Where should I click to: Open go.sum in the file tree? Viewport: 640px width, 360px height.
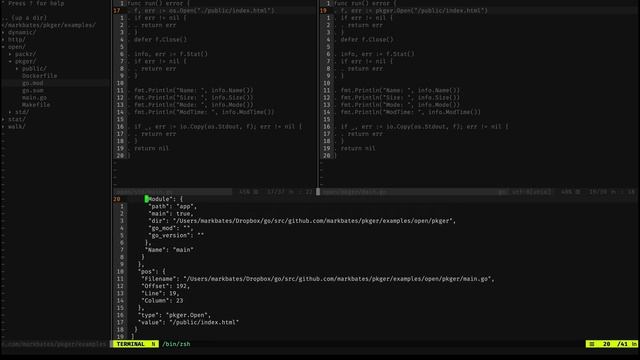coord(33,90)
